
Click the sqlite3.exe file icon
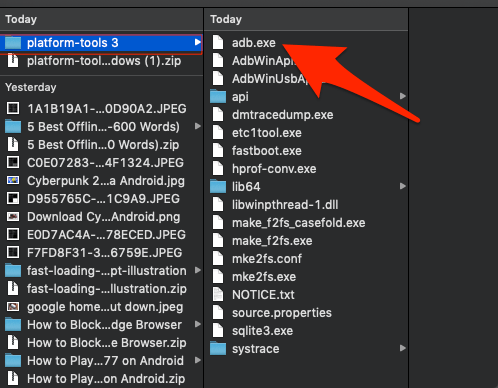click(x=218, y=331)
